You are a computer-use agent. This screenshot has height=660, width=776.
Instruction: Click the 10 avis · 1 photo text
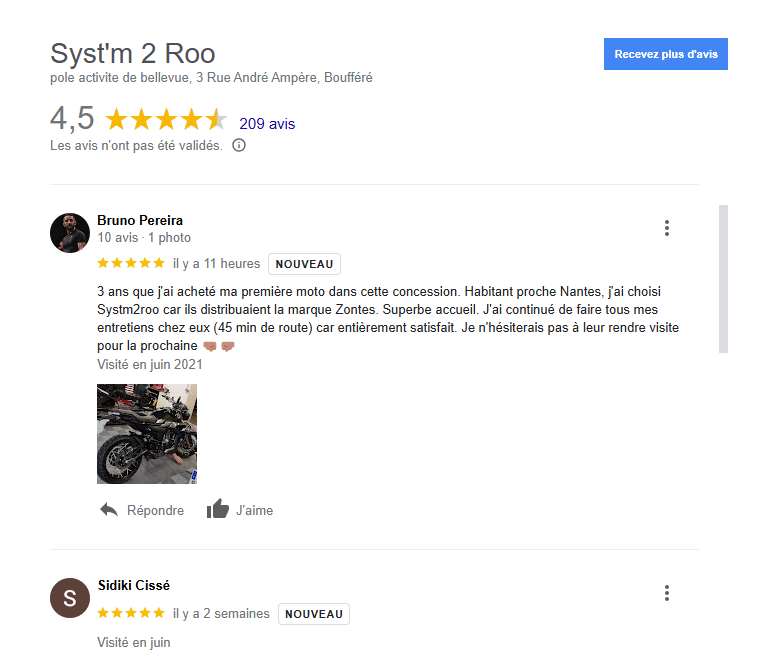tap(144, 237)
